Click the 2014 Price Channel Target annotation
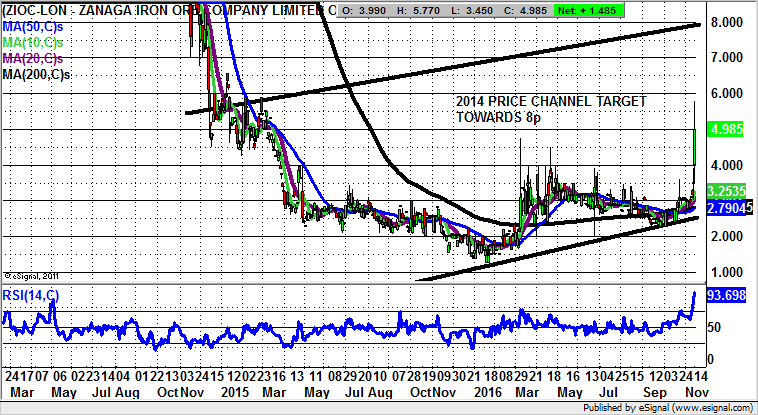This screenshot has width=758, height=415. pos(550,109)
